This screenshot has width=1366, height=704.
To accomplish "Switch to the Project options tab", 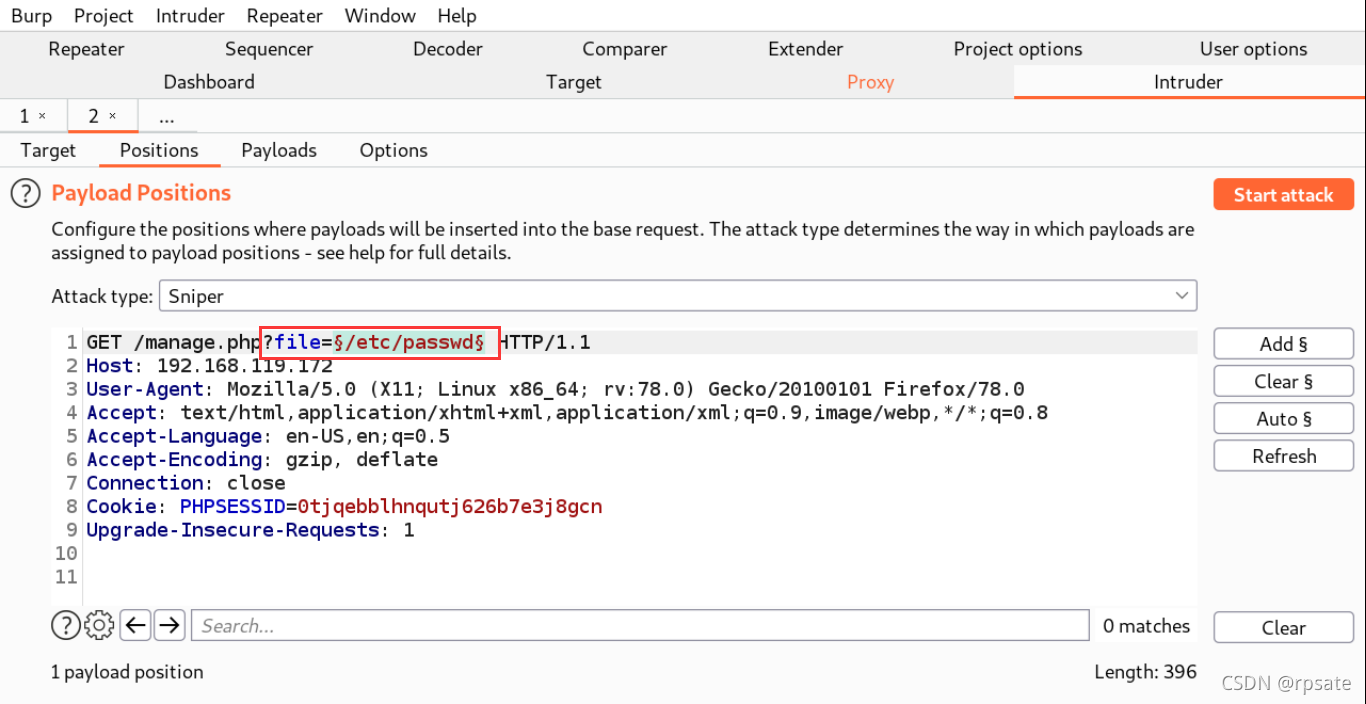I will (x=1018, y=49).
